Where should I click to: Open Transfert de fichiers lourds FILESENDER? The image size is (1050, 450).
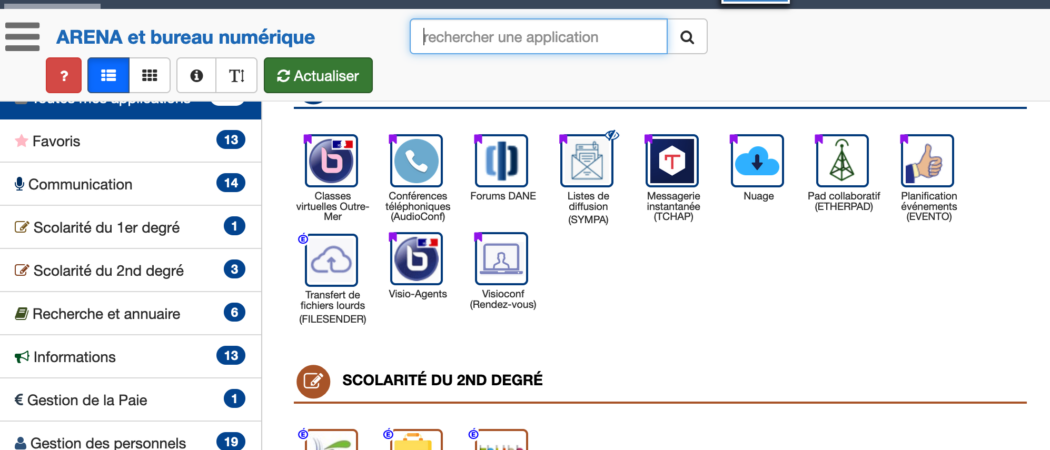[331, 259]
